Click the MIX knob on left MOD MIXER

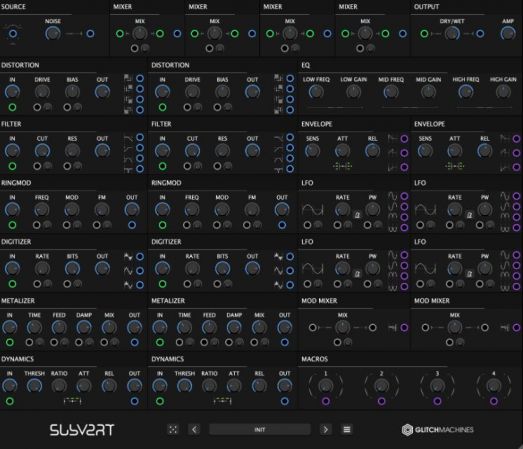coord(343,328)
